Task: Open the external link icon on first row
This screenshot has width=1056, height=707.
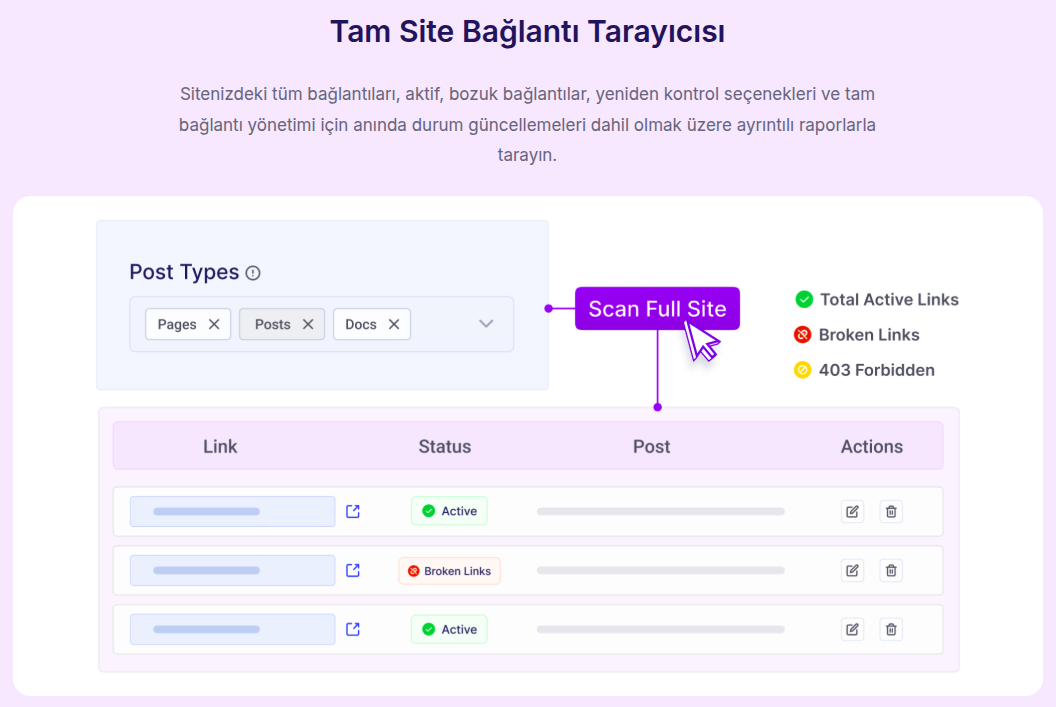Action: tap(352, 511)
